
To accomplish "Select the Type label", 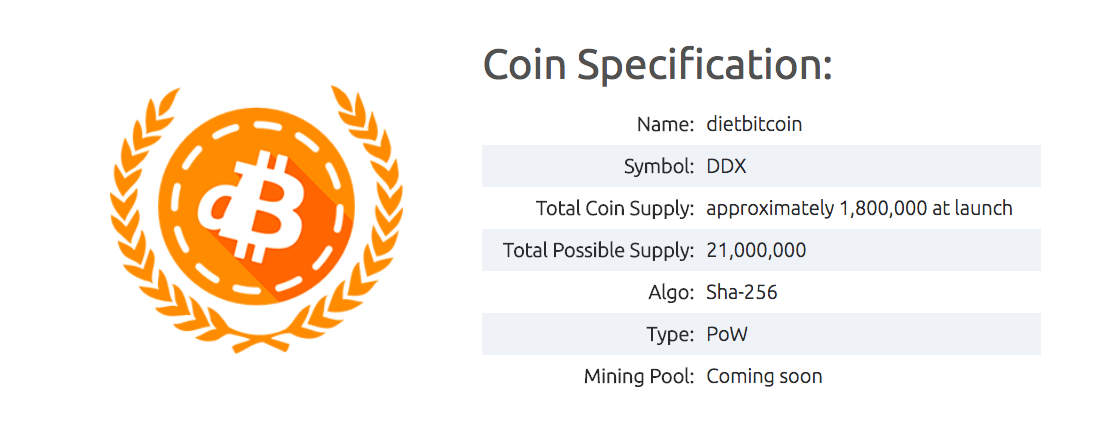I will (670, 335).
